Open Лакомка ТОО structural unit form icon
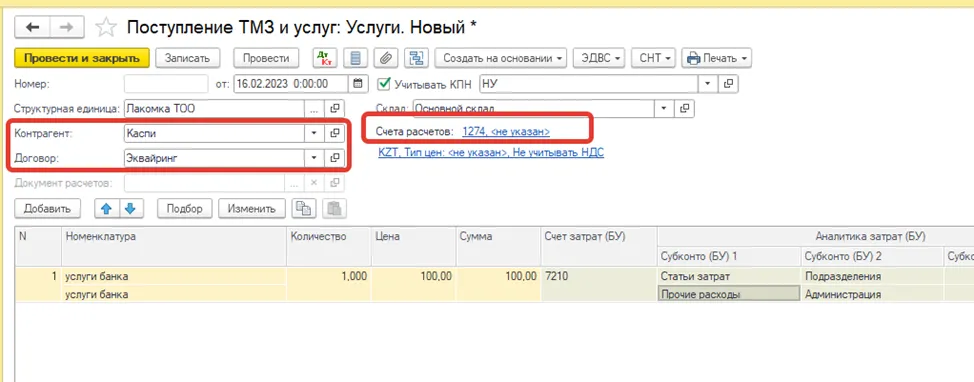The image size is (974, 382). [x=335, y=108]
